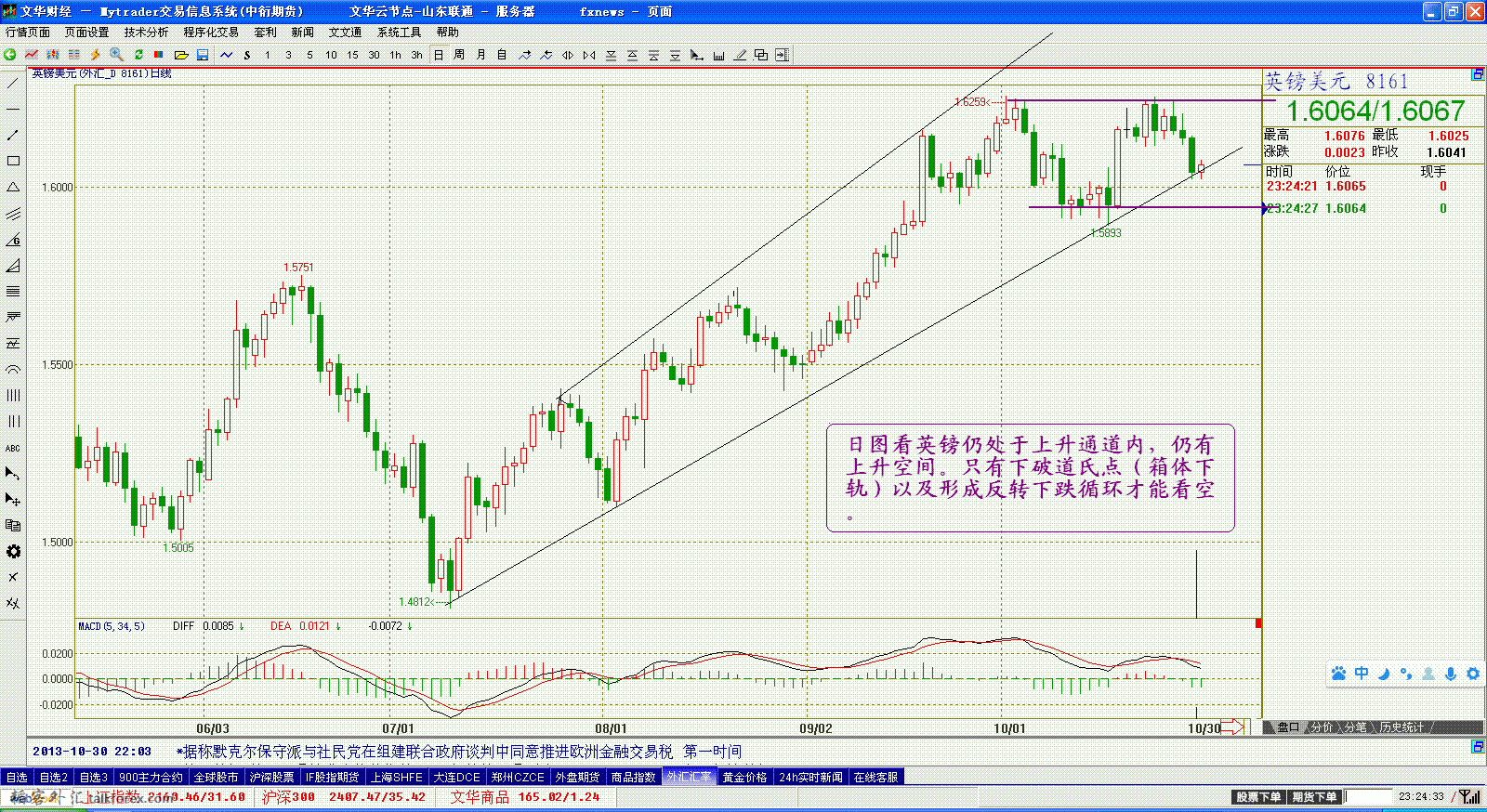Screen dimensions: 1487x812
Task: Switch to the 30-minute period
Action: point(374,55)
